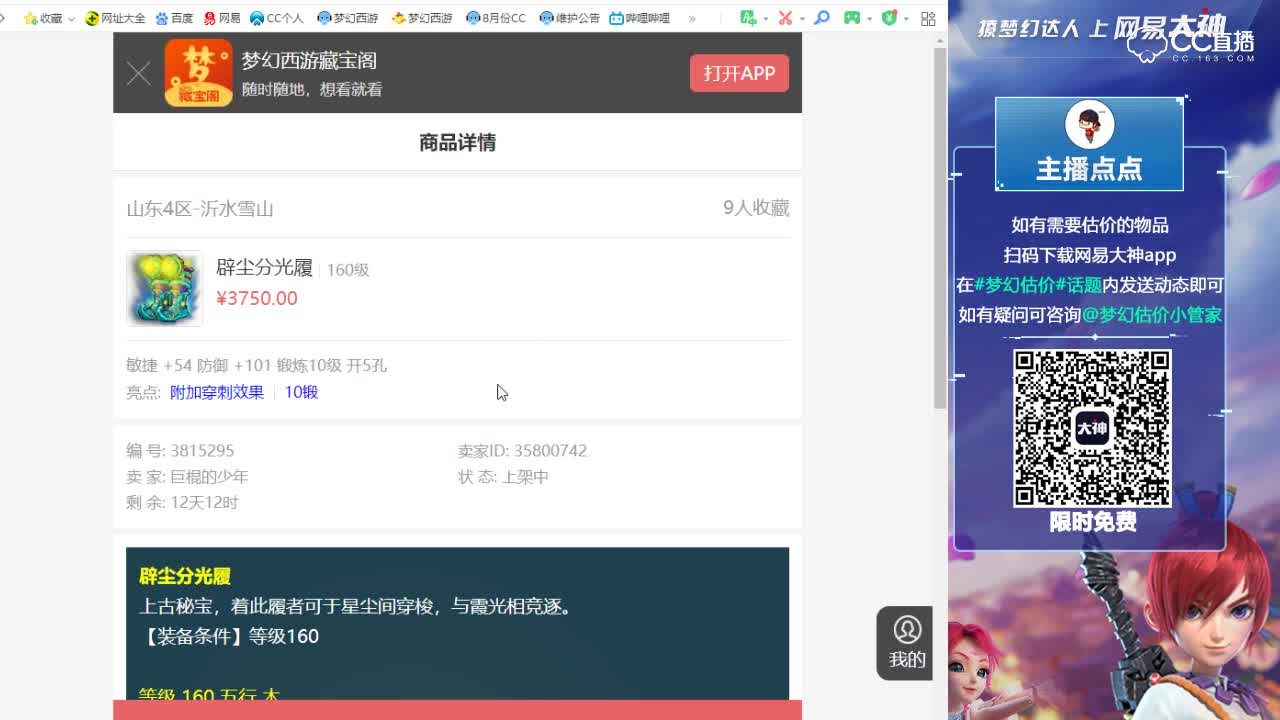The image size is (1280, 720).
Task: Expand the scissors tool dropdown arrow
Action: click(x=802, y=19)
